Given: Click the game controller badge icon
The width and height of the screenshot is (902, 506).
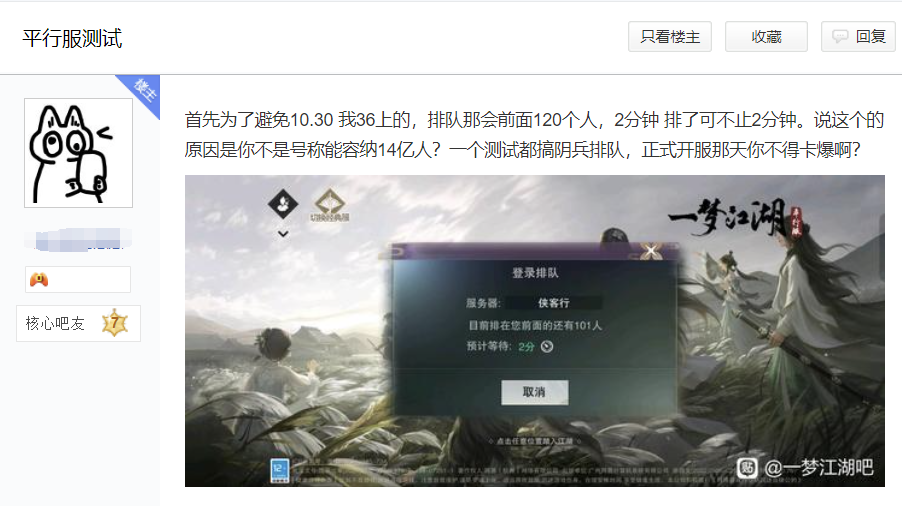Looking at the screenshot, I should click(39, 280).
